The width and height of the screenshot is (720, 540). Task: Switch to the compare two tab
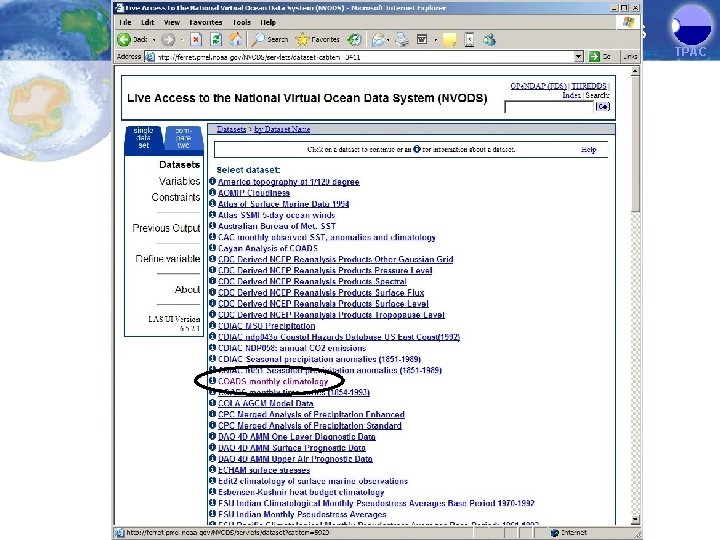point(183,138)
